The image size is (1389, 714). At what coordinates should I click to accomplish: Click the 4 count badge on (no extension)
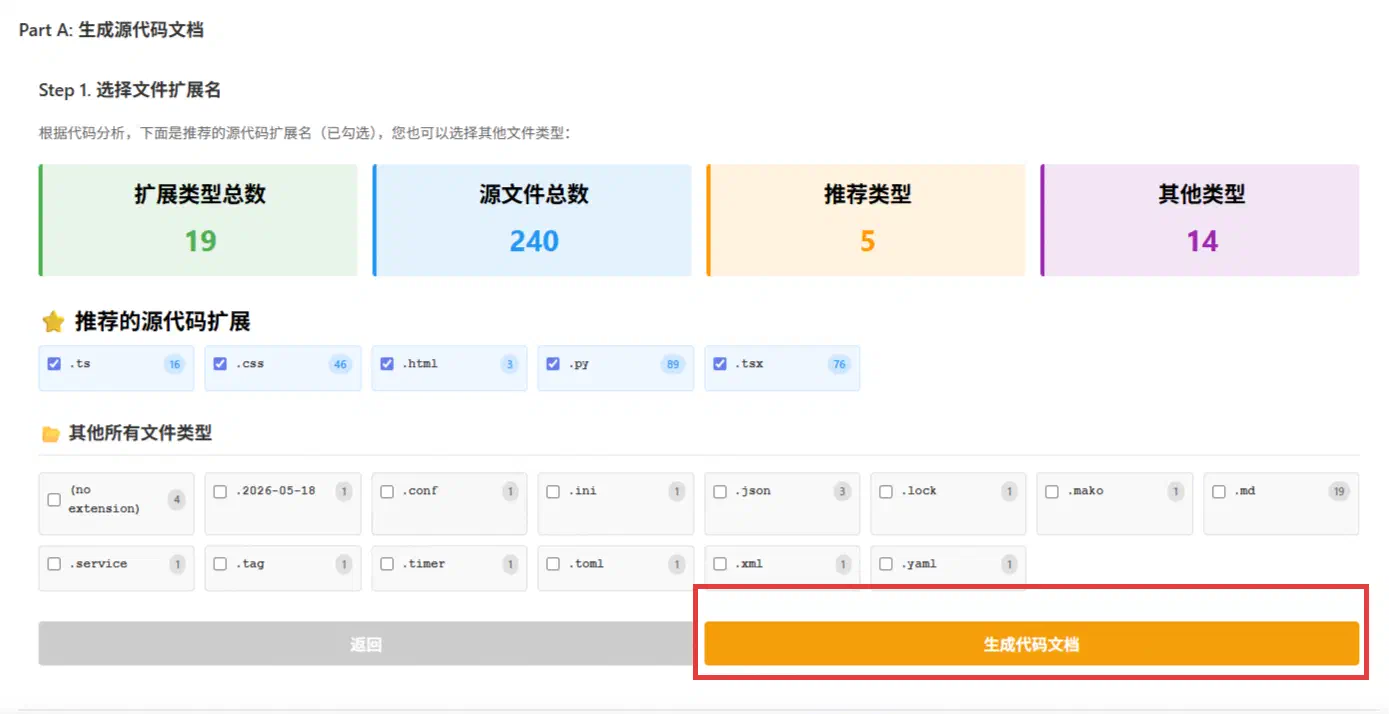177,500
